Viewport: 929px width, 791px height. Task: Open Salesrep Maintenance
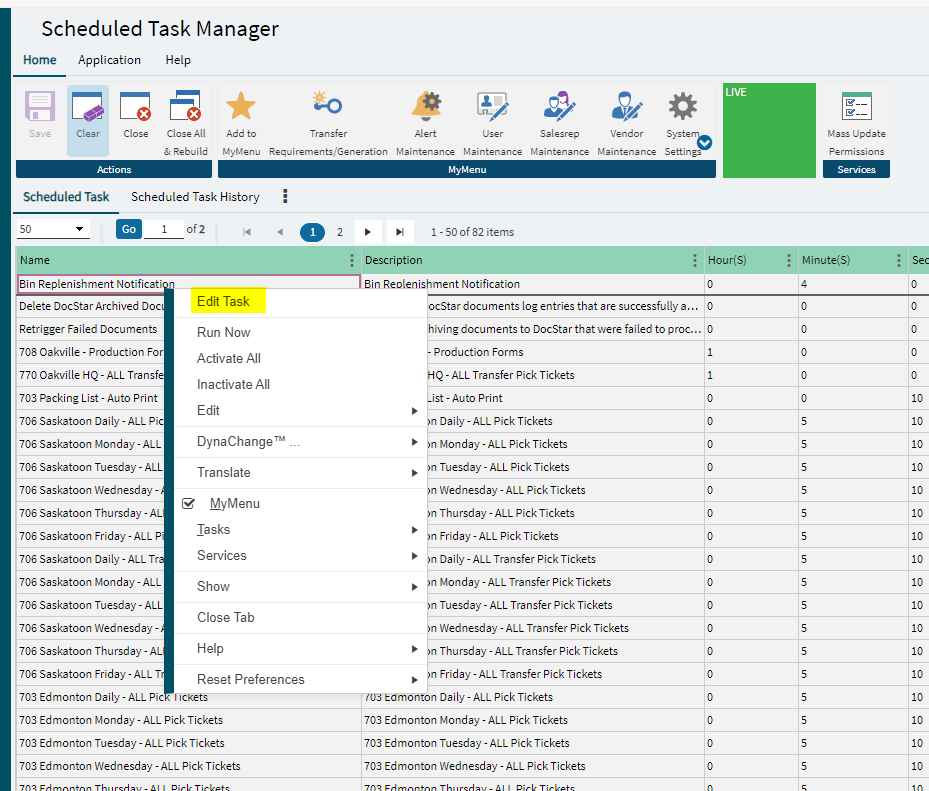559,106
